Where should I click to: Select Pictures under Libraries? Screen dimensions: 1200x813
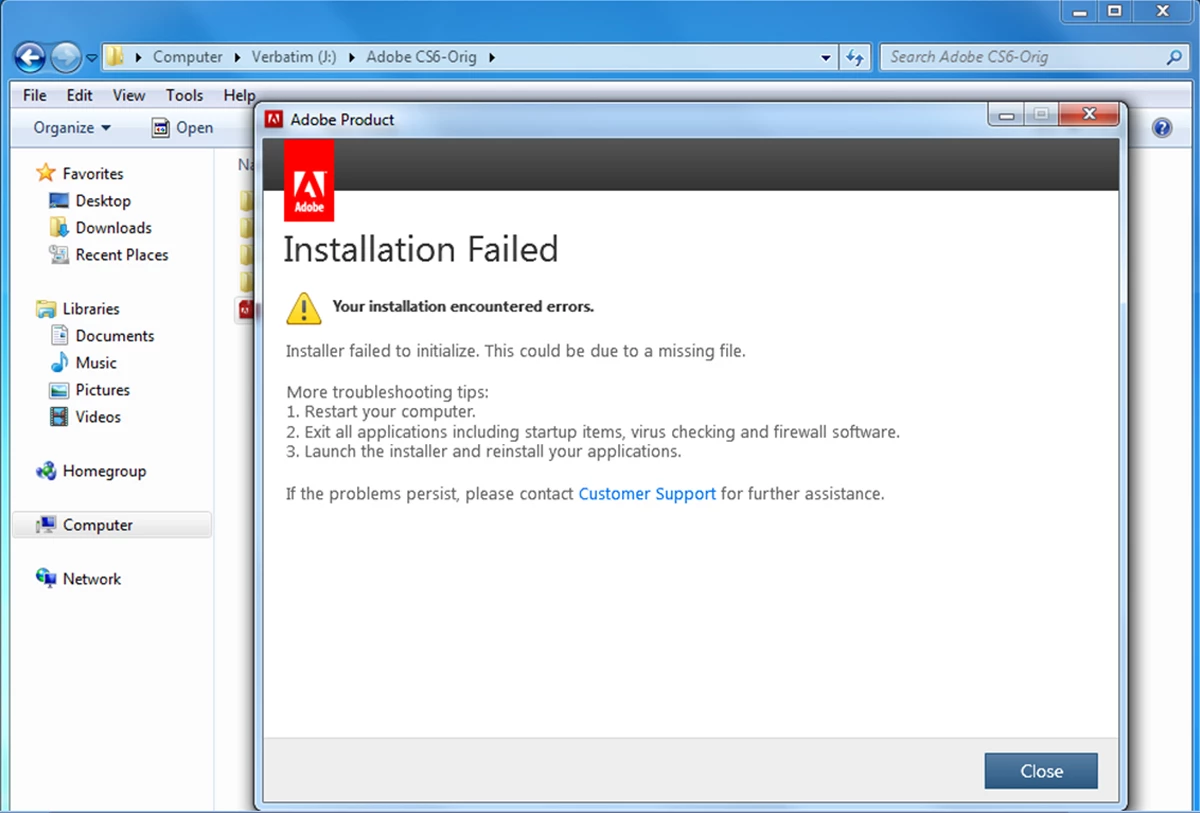(x=103, y=390)
